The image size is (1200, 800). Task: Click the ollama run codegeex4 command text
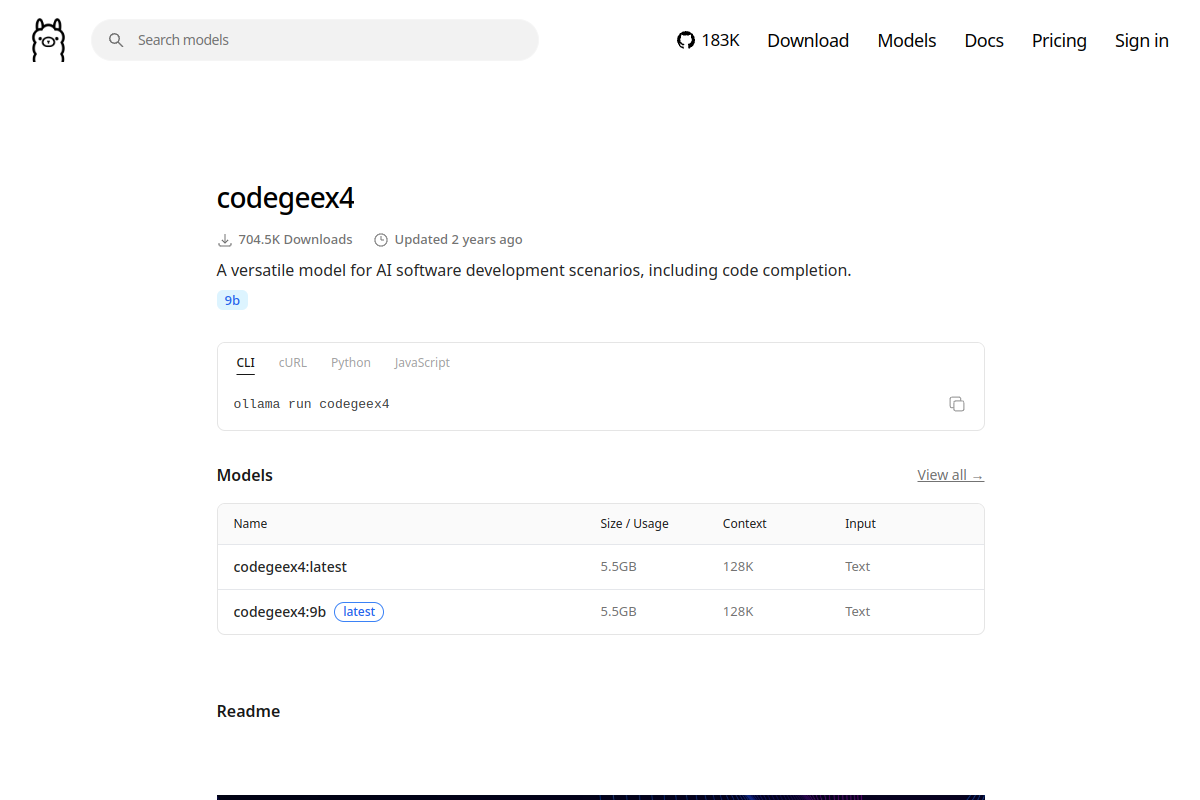pyautogui.click(x=311, y=404)
